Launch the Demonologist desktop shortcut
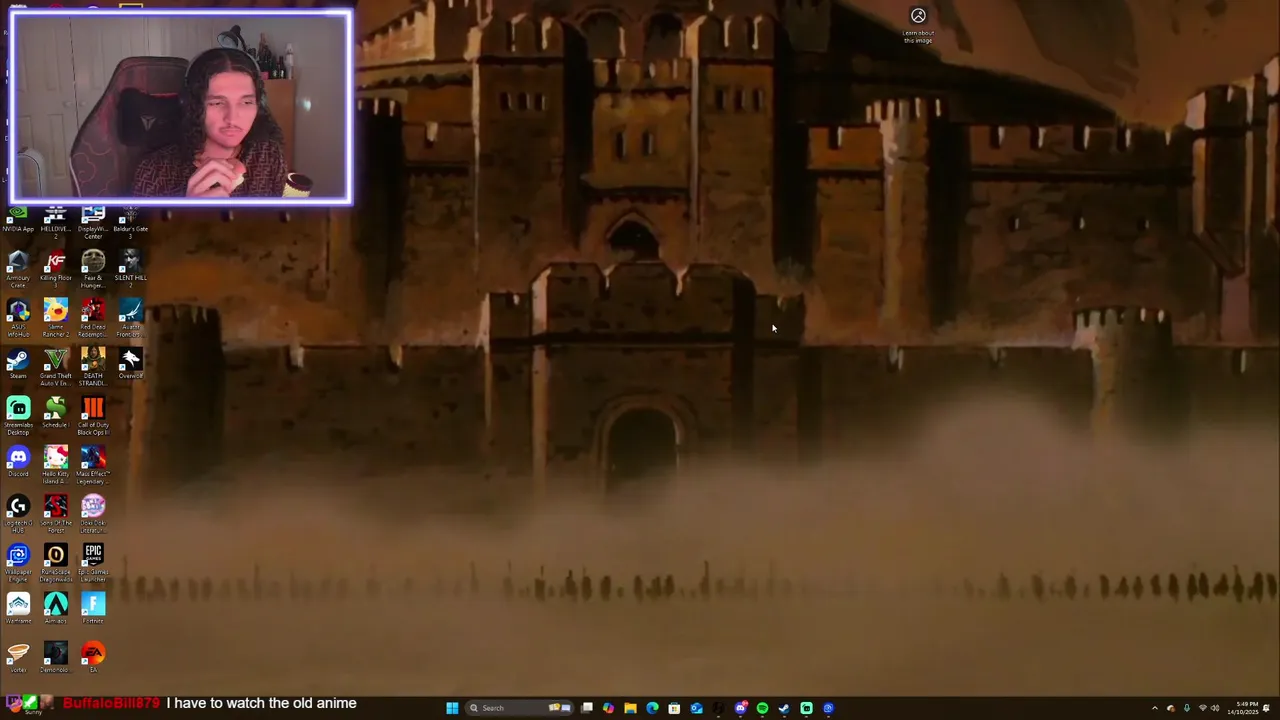Screen dimensions: 1280x720 tap(55, 657)
